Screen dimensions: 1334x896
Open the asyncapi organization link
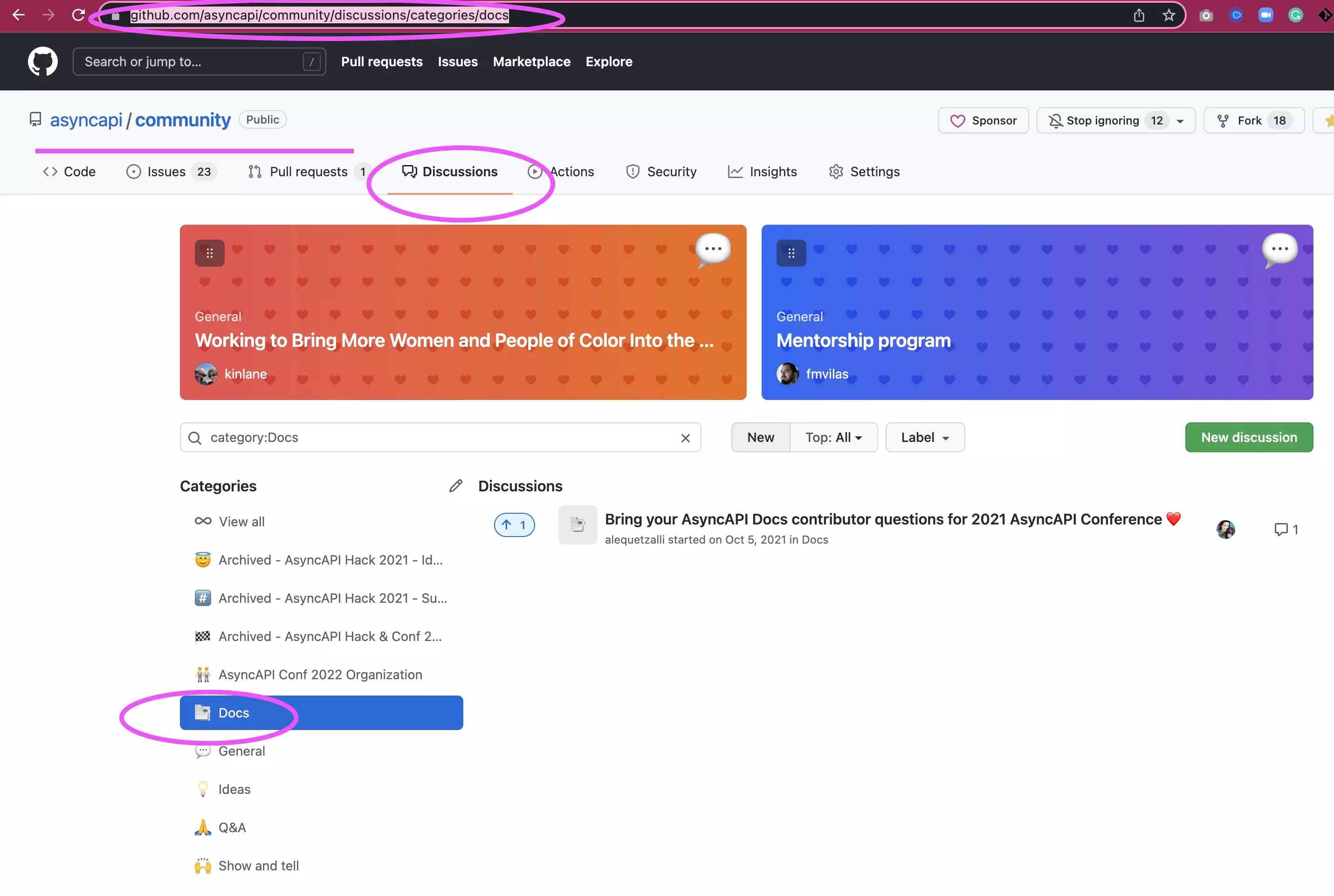pos(86,120)
